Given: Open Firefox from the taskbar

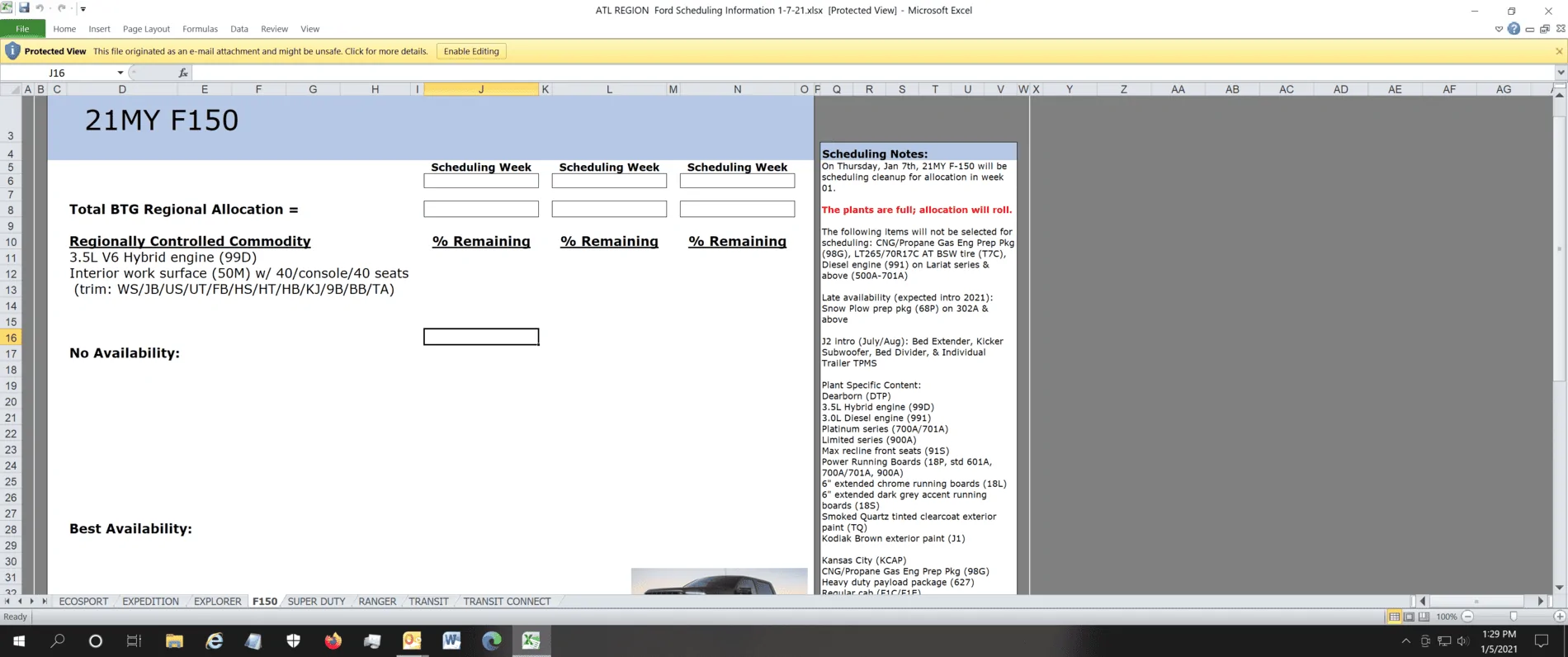Looking at the screenshot, I should tap(333, 640).
